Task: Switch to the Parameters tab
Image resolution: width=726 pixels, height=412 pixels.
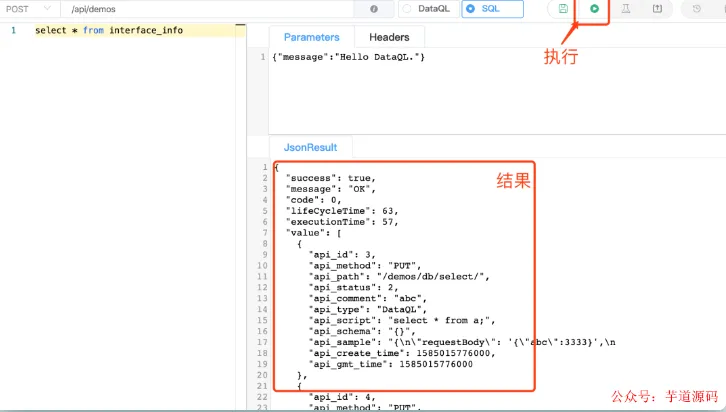Action: [312, 37]
